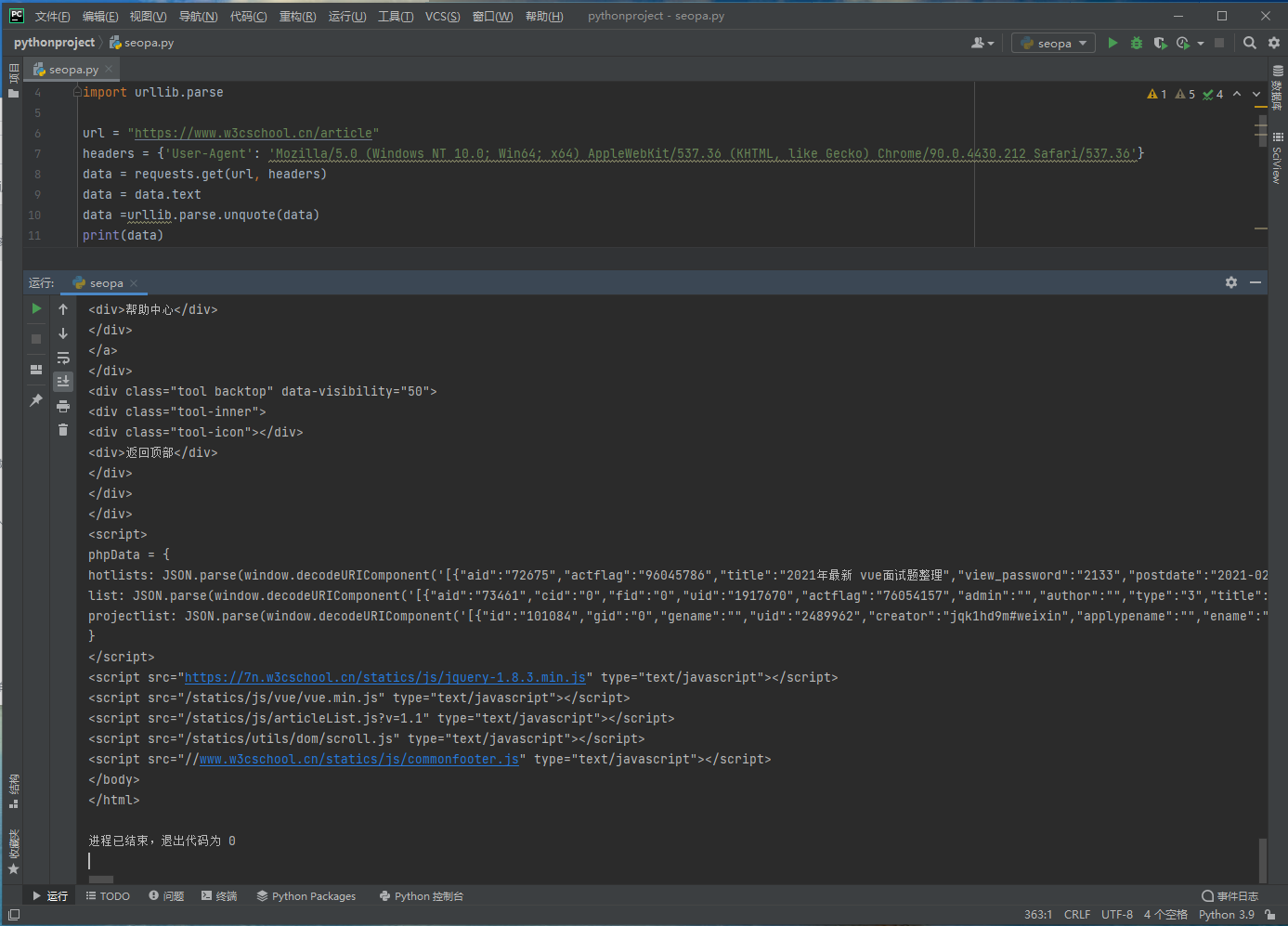Open the user account dropdown in toolbar
The height and width of the screenshot is (926, 1288).
pos(982,43)
